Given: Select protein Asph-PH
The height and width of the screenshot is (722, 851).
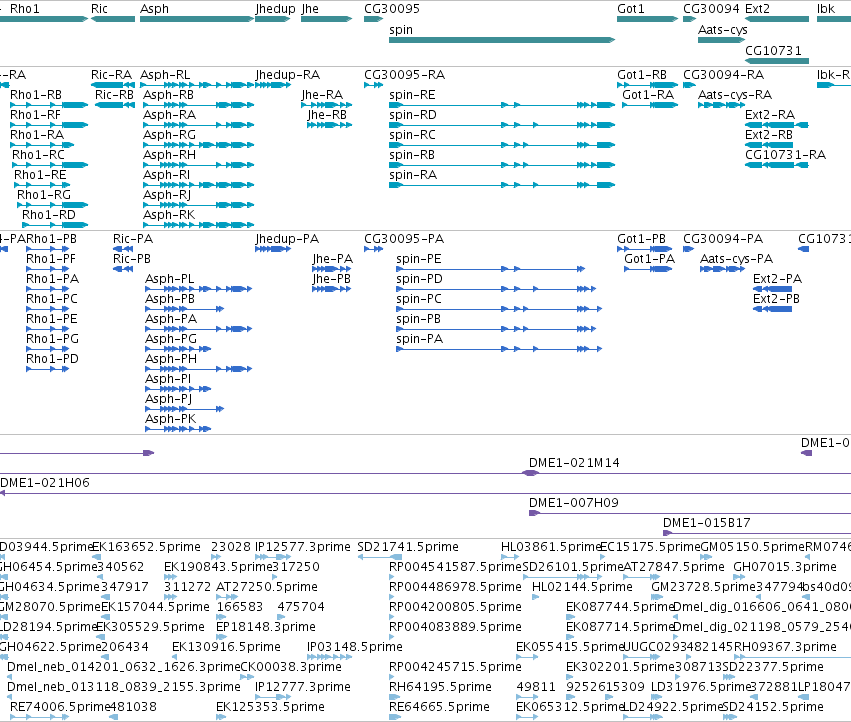Looking at the screenshot, I should pos(199,369).
